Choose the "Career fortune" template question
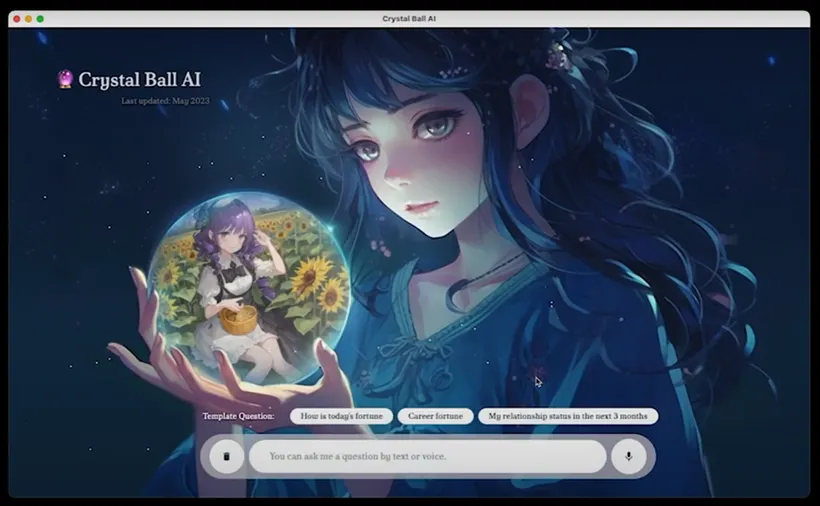Screen dimensions: 820x506 [x=435, y=416]
